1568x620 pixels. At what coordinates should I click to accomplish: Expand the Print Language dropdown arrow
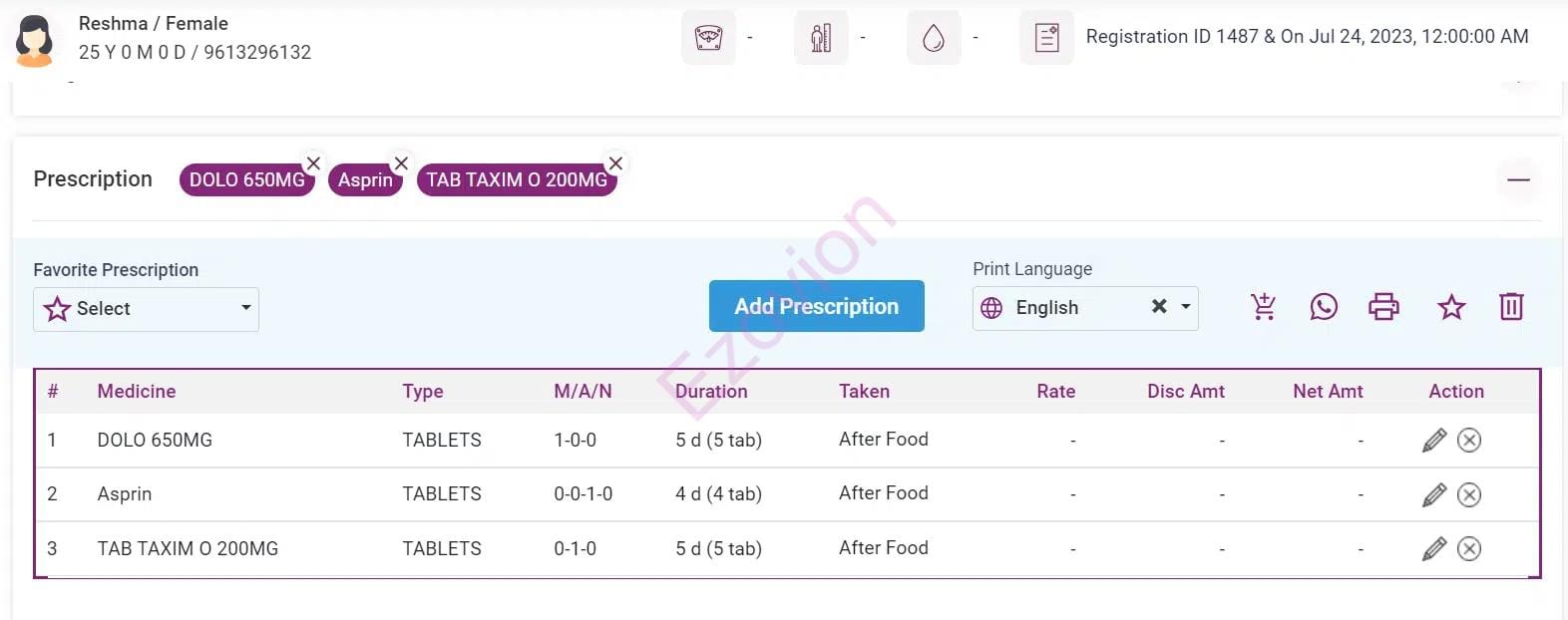point(1186,307)
